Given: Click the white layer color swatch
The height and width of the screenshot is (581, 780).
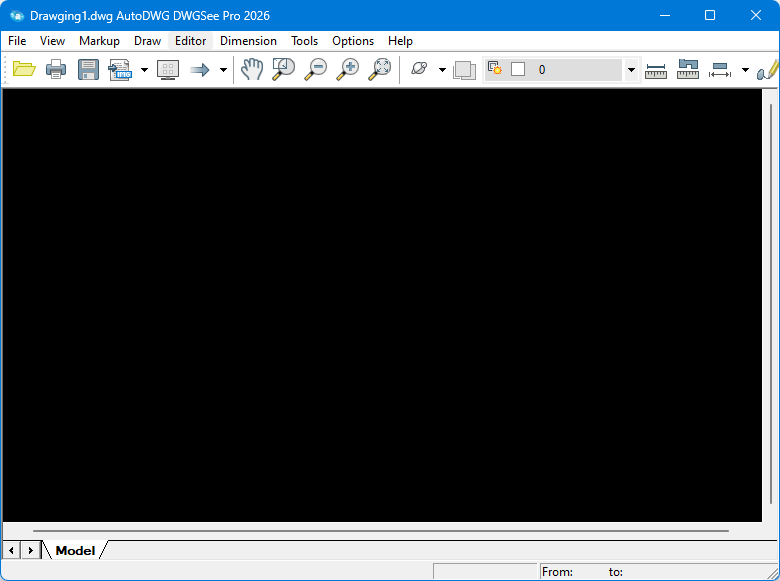Looking at the screenshot, I should tap(518, 69).
